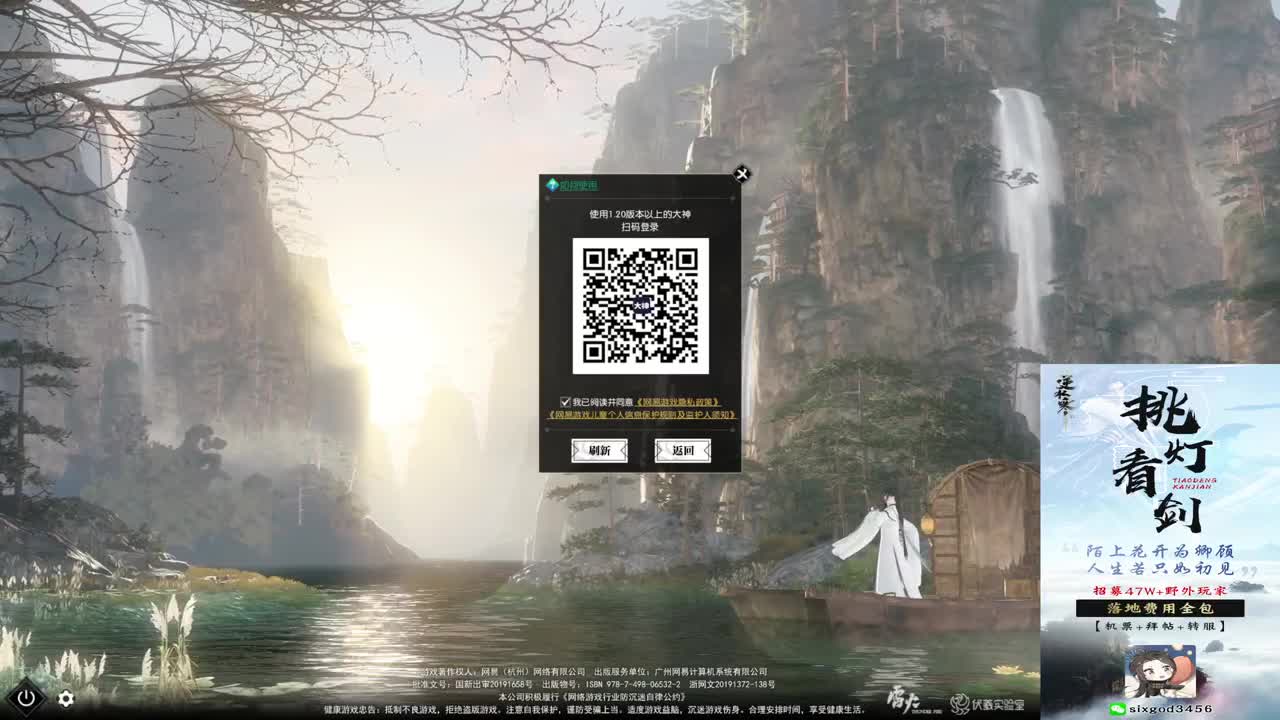Click the power quit icon
This screenshot has width=1280, height=720.
click(26, 698)
